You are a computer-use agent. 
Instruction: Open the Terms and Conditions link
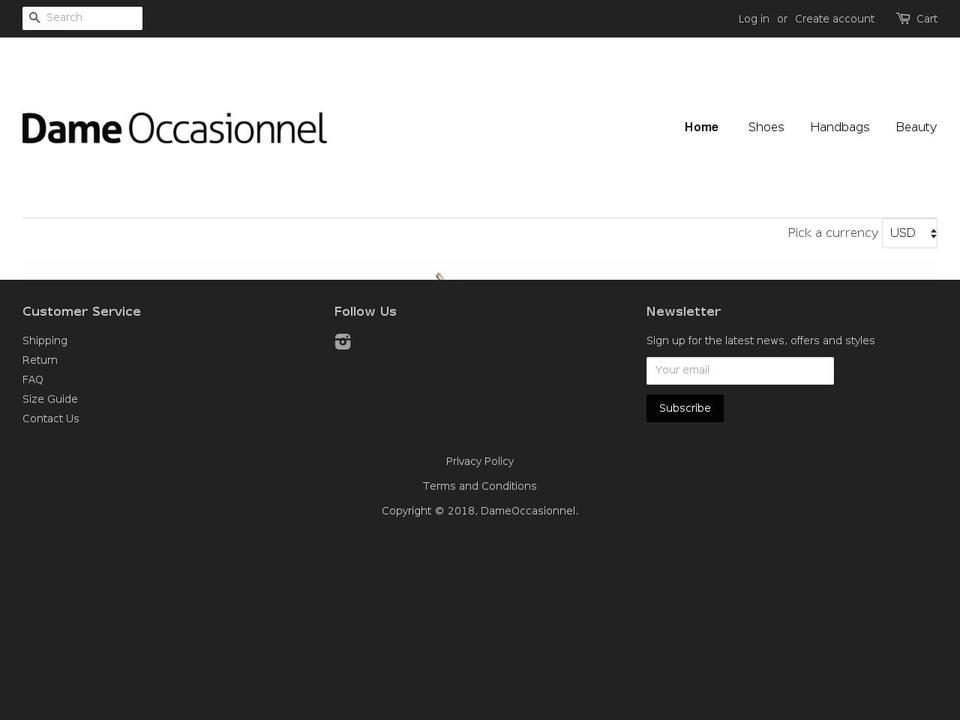pyautogui.click(x=480, y=486)
